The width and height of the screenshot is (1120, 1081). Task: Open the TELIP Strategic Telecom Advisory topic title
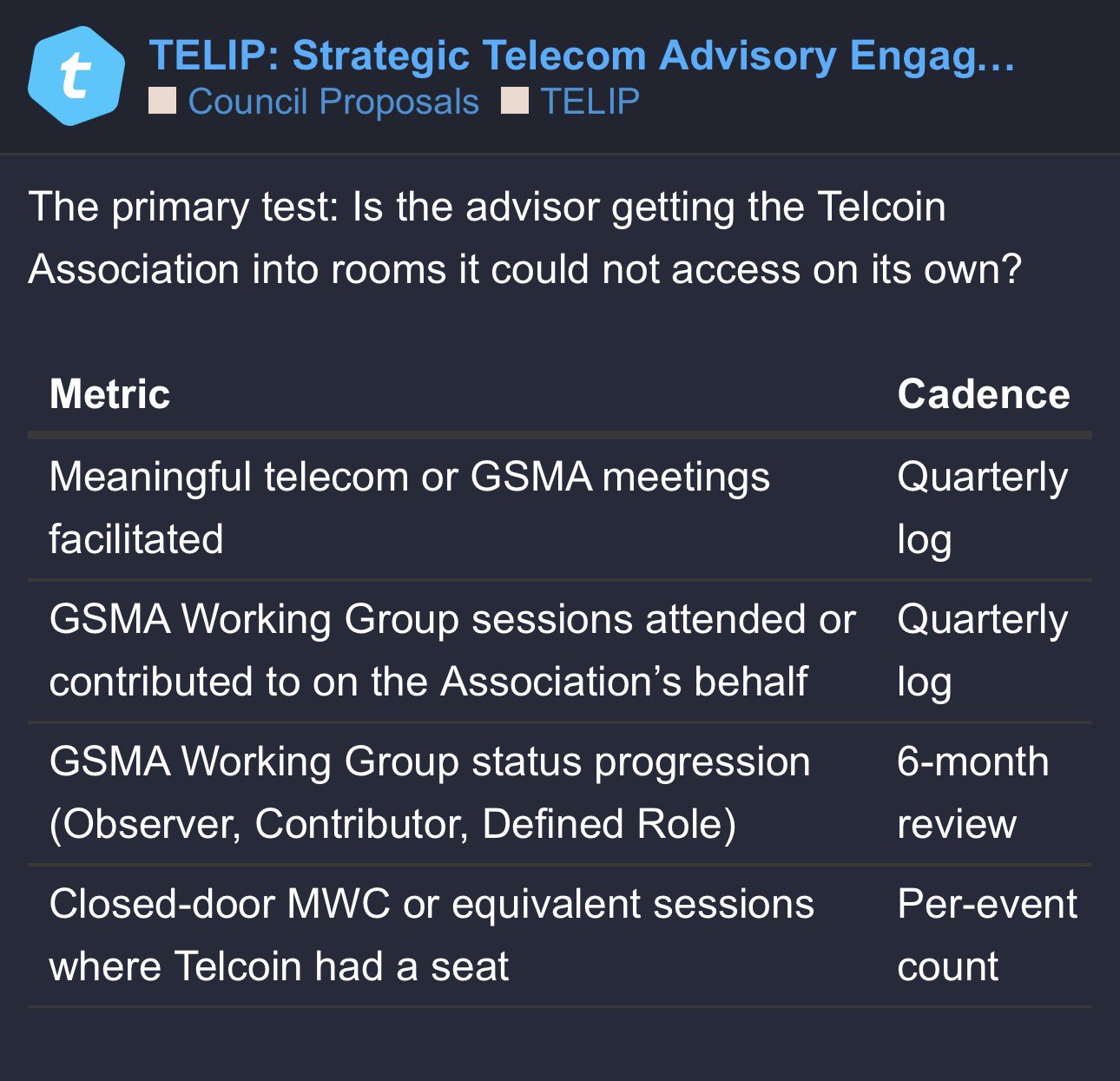coord(582,56)
